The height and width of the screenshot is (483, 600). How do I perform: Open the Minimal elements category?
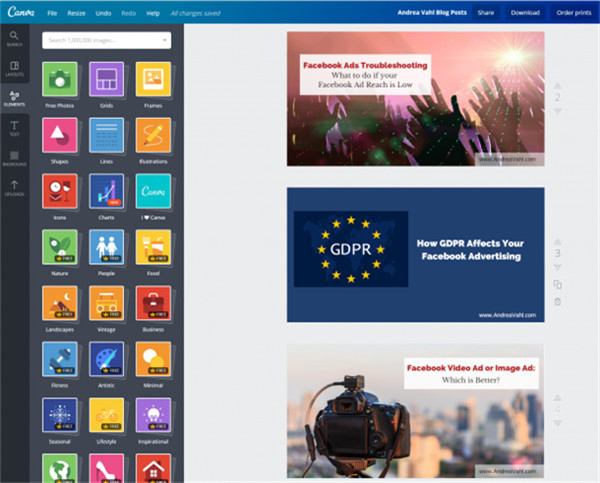point(153,359)
